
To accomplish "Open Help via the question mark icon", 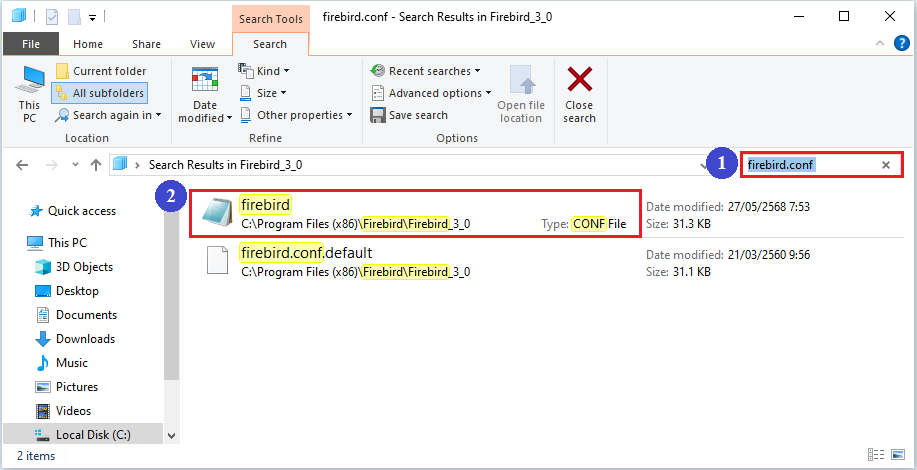I will 900,43.
